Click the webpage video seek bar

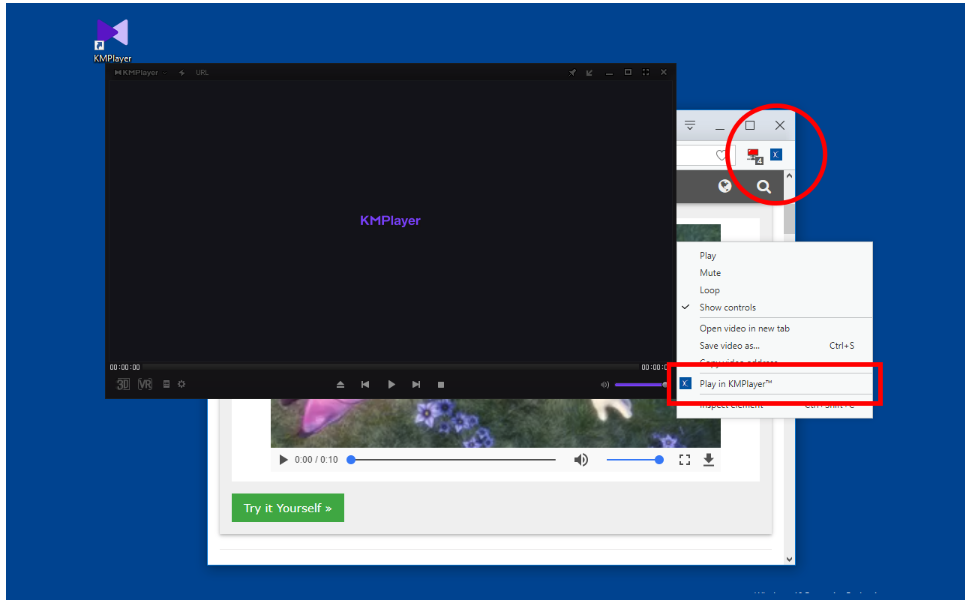452,460
